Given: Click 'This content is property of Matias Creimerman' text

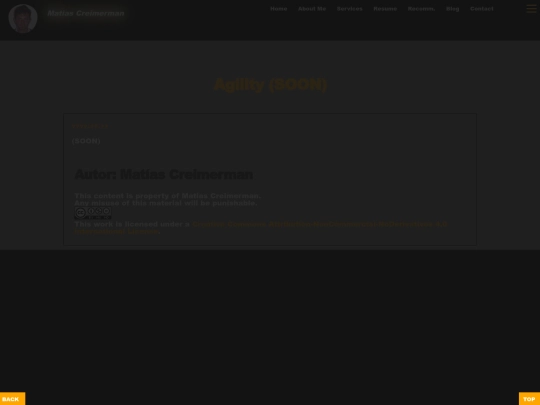Looking at the screenshot, I should click(167, 196).
